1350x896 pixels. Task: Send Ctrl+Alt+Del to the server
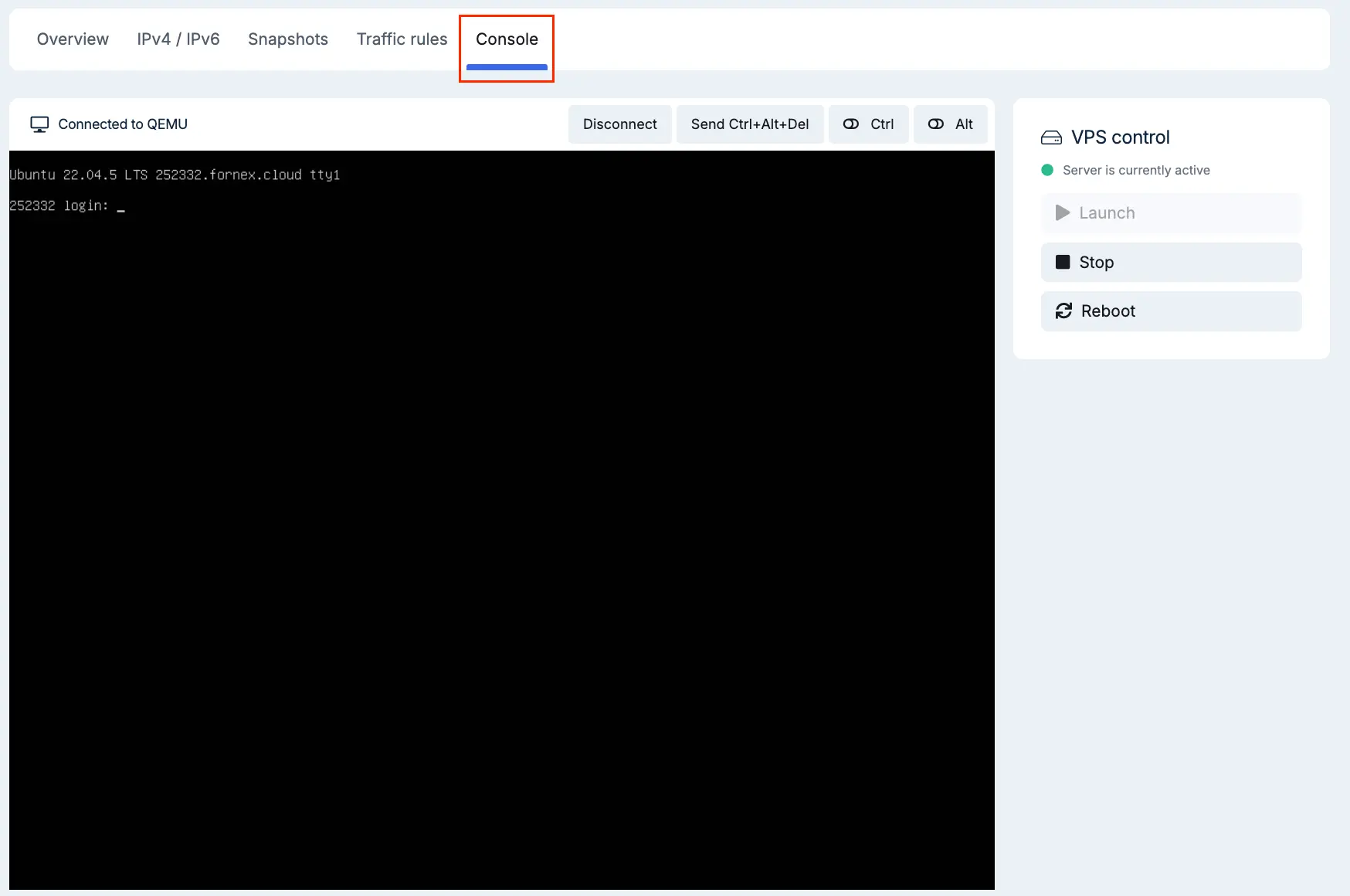coord(750,124)
